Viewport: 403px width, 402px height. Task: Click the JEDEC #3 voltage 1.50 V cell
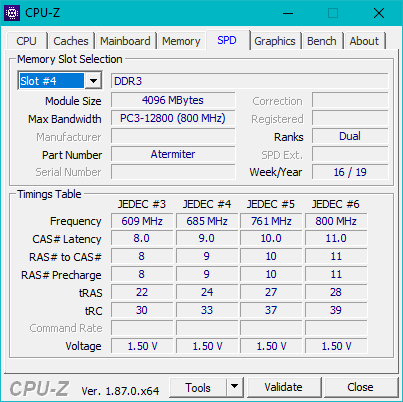[x=142, y=346]
